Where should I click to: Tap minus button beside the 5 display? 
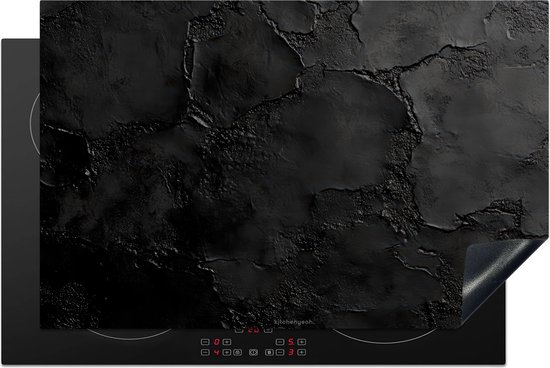[280, 342]
